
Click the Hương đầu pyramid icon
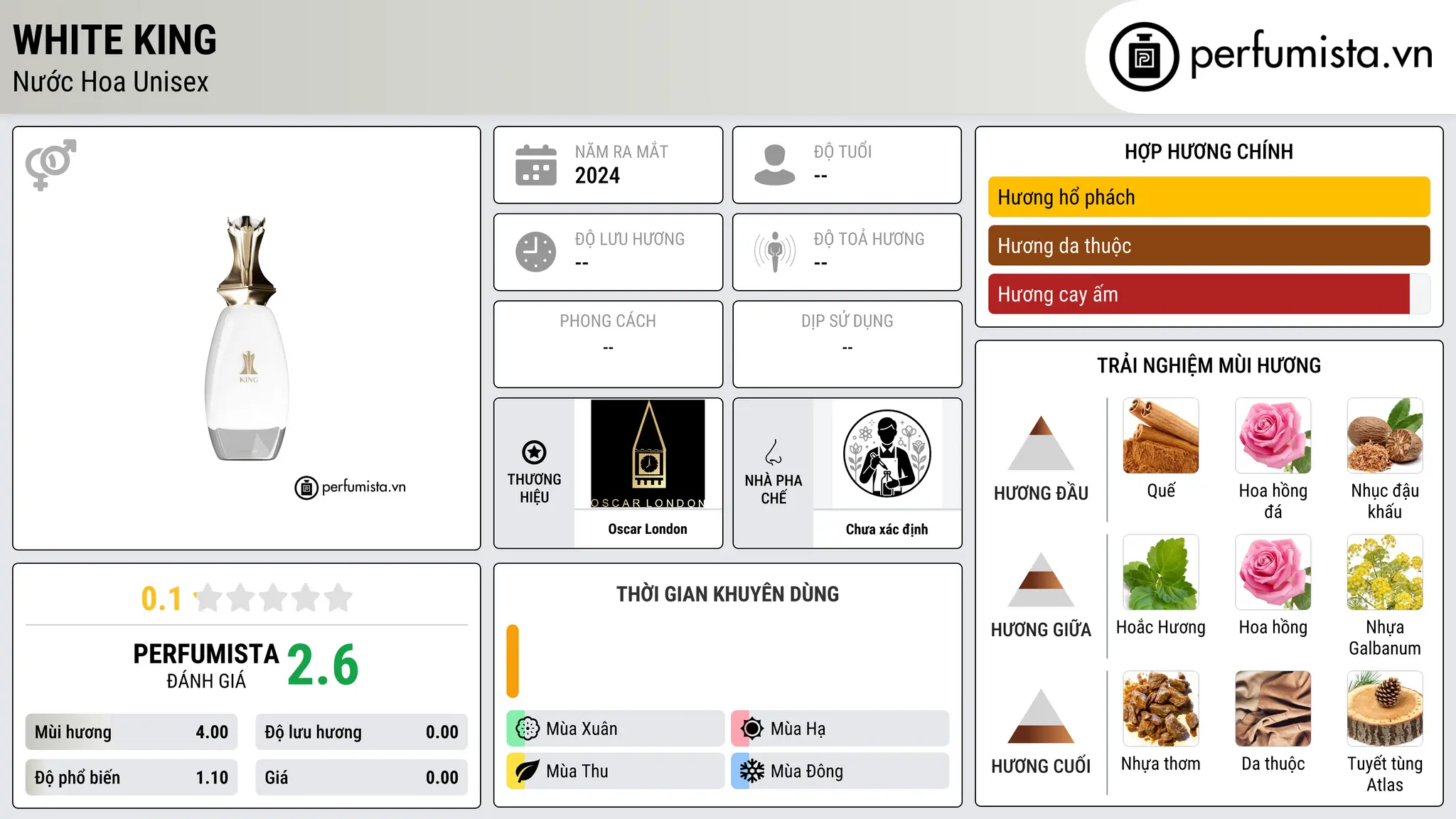(x=1041, y=443)
